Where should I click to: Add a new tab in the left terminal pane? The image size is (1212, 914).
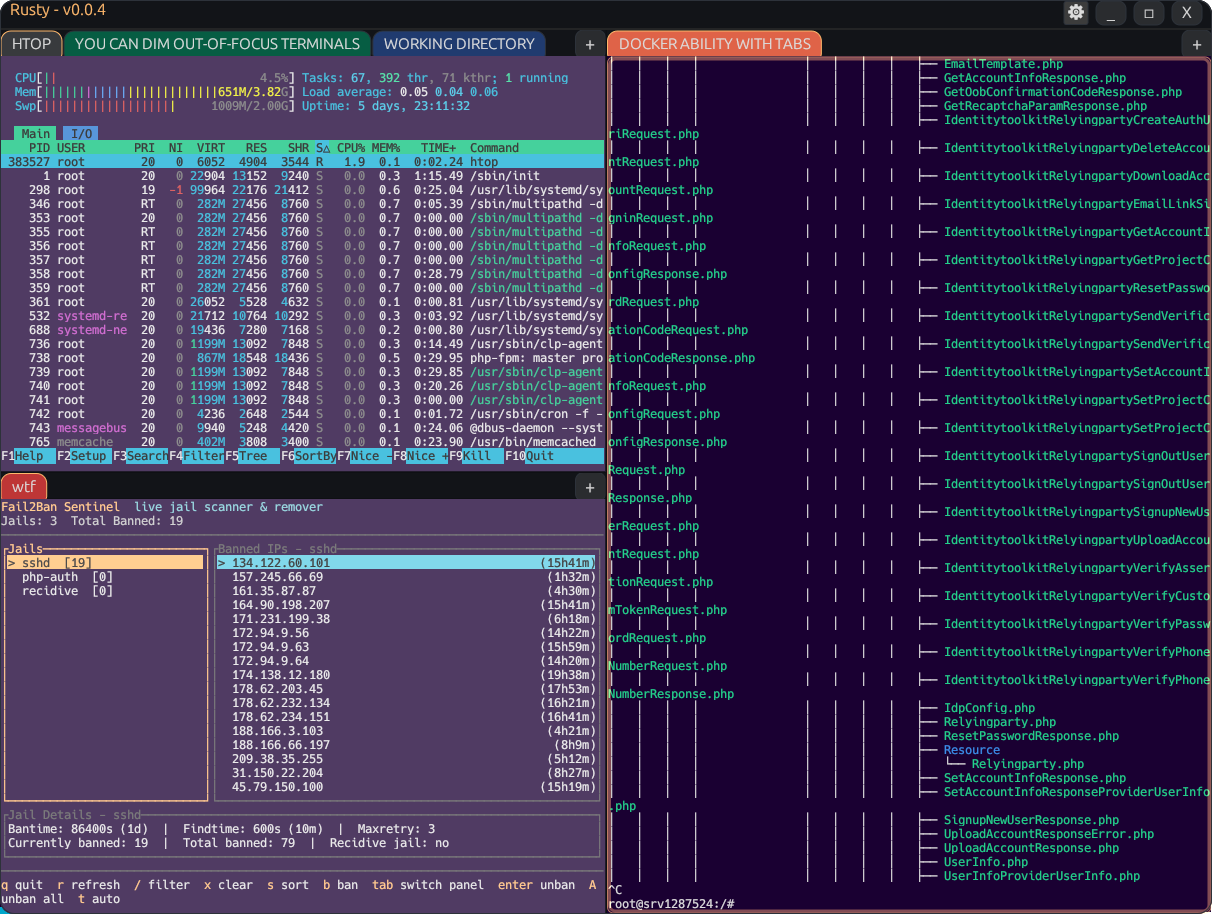[x=589, y=44]
